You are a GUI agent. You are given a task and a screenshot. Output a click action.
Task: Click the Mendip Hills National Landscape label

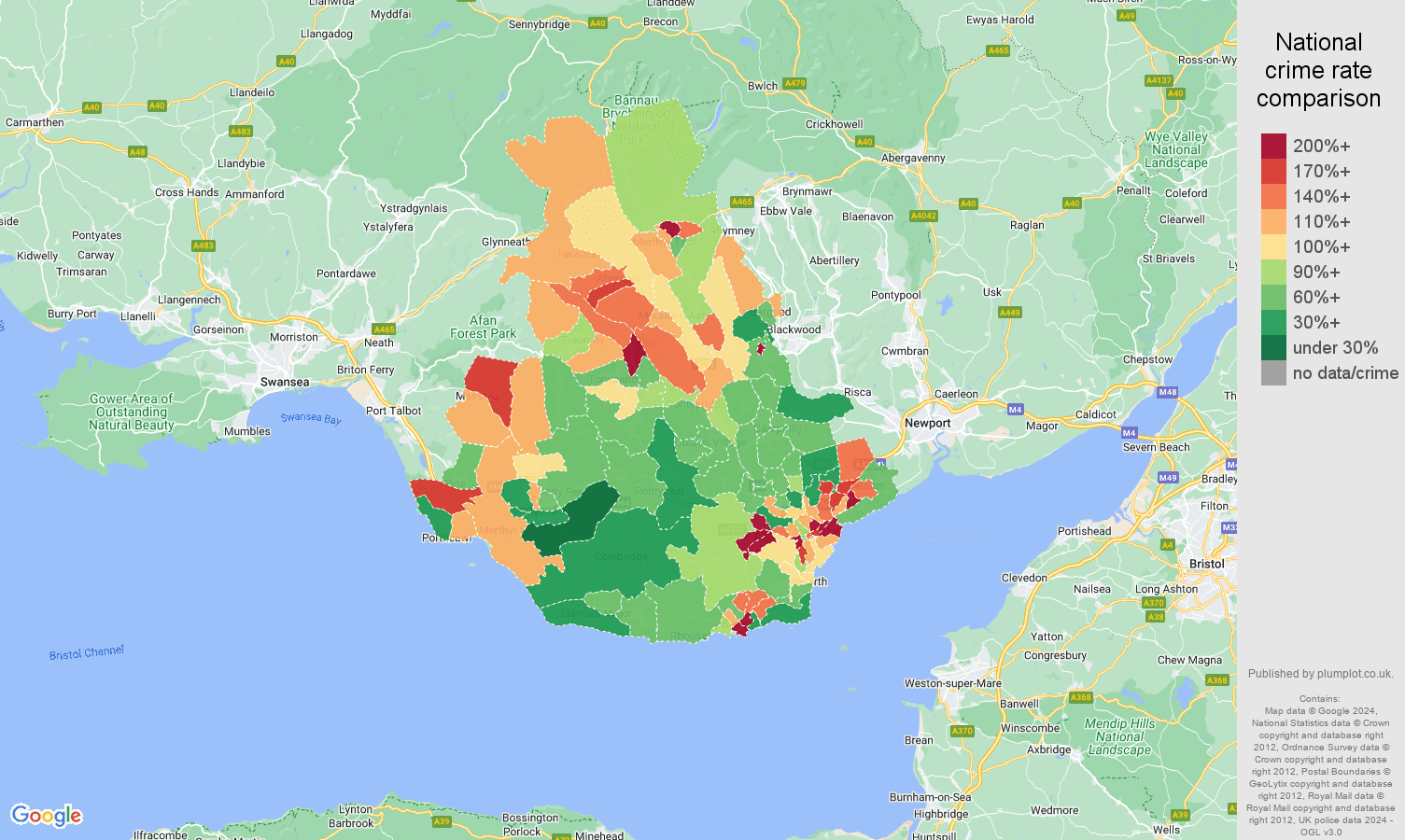[x=1119, y=736]
